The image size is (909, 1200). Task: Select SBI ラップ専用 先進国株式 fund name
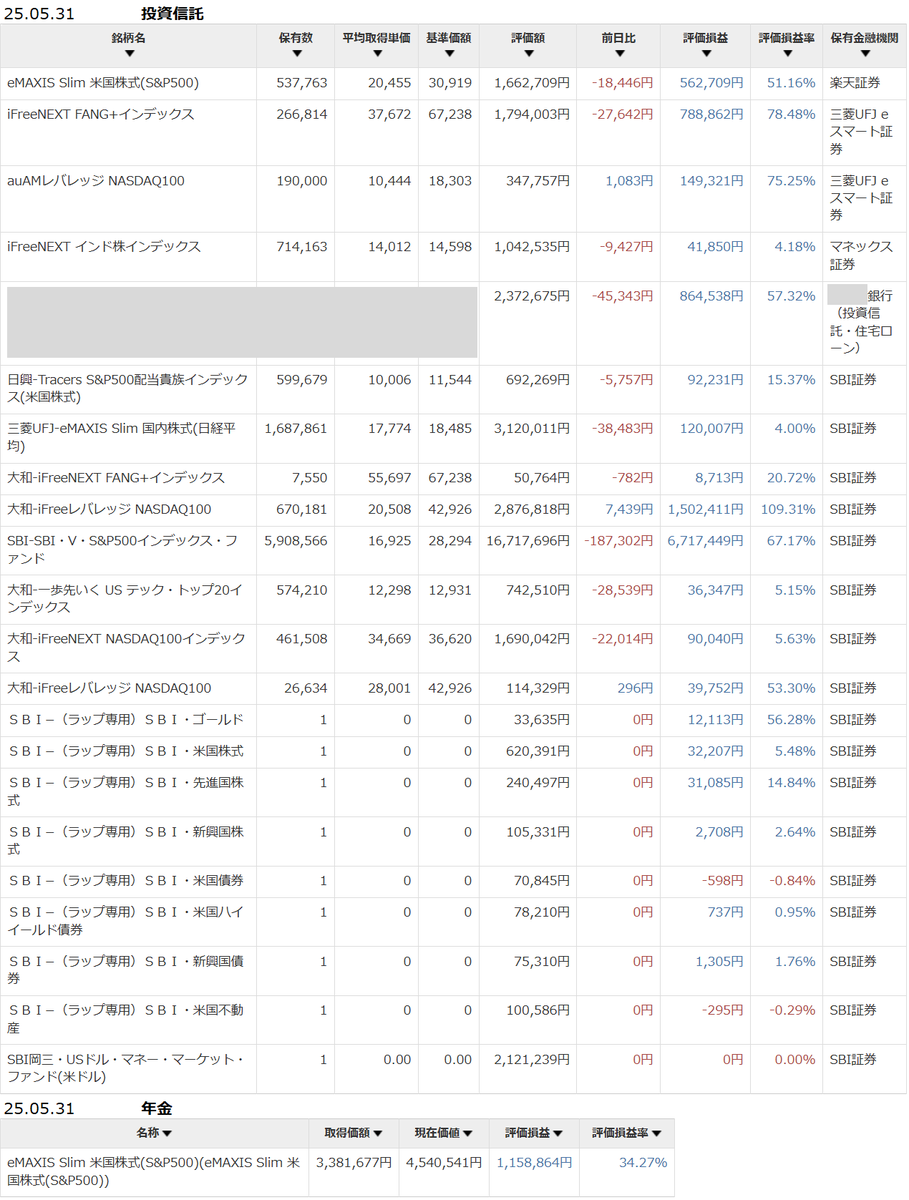tap(126, 791)
